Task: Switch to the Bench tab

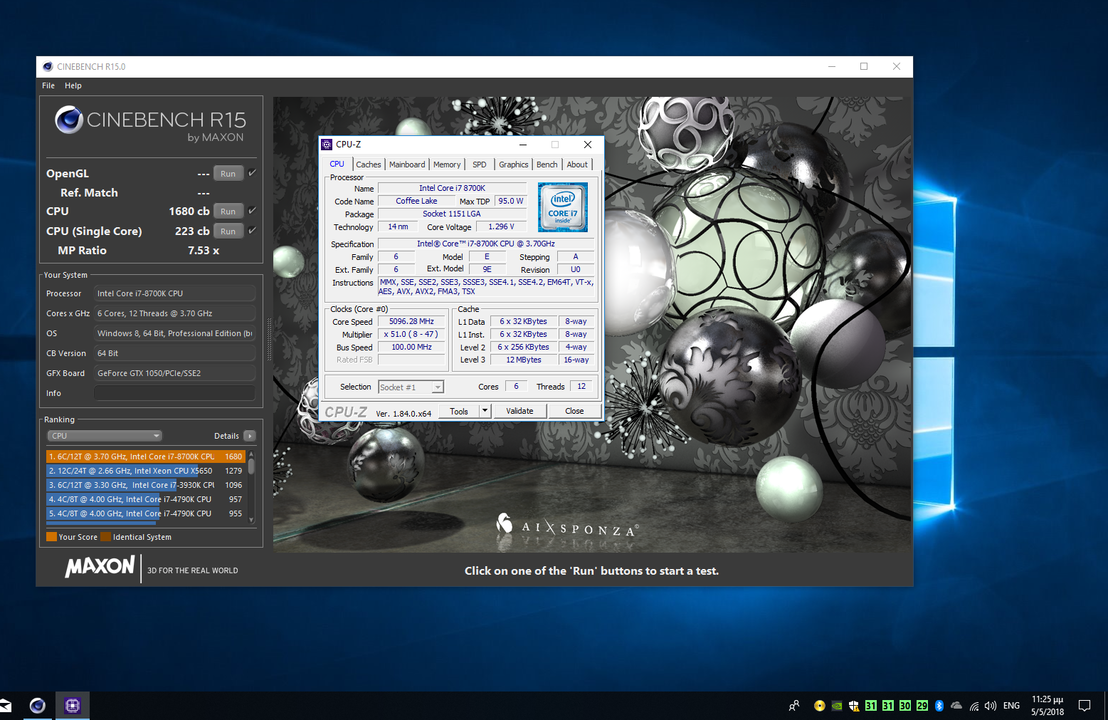Action: [x=546, y=164]
